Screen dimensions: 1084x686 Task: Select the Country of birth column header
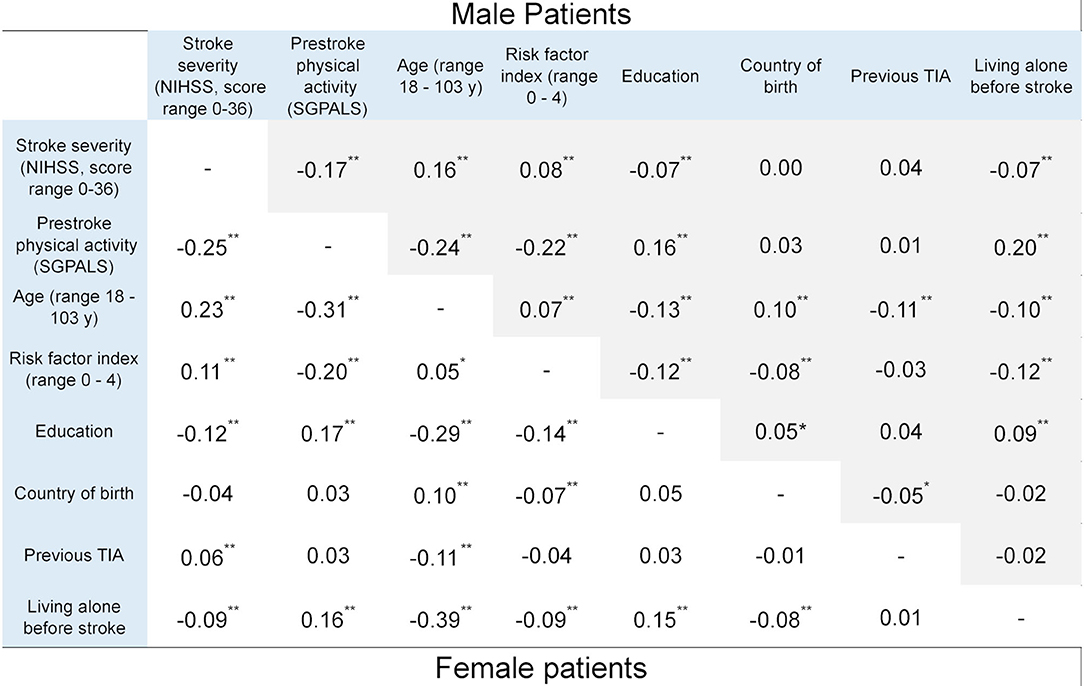[781, 76]
